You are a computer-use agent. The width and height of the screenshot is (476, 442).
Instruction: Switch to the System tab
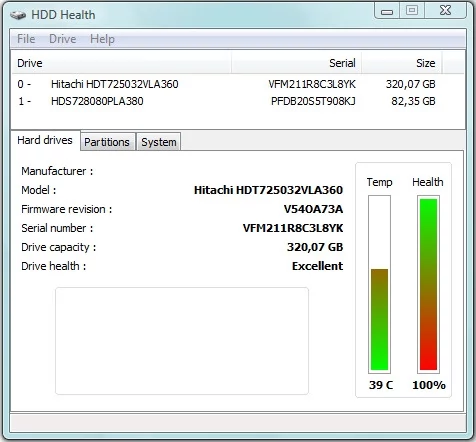[x=159, y=142]
